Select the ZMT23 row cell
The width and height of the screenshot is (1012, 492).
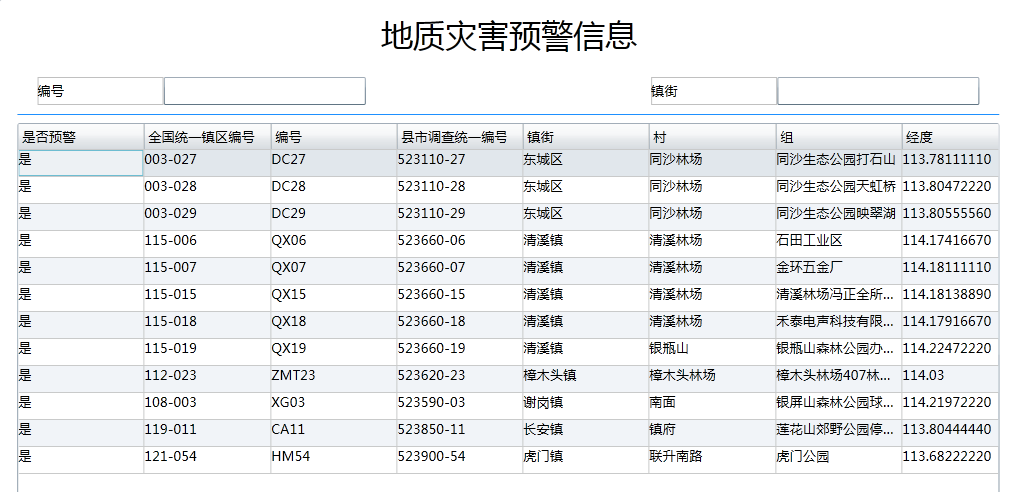(334, 380)
